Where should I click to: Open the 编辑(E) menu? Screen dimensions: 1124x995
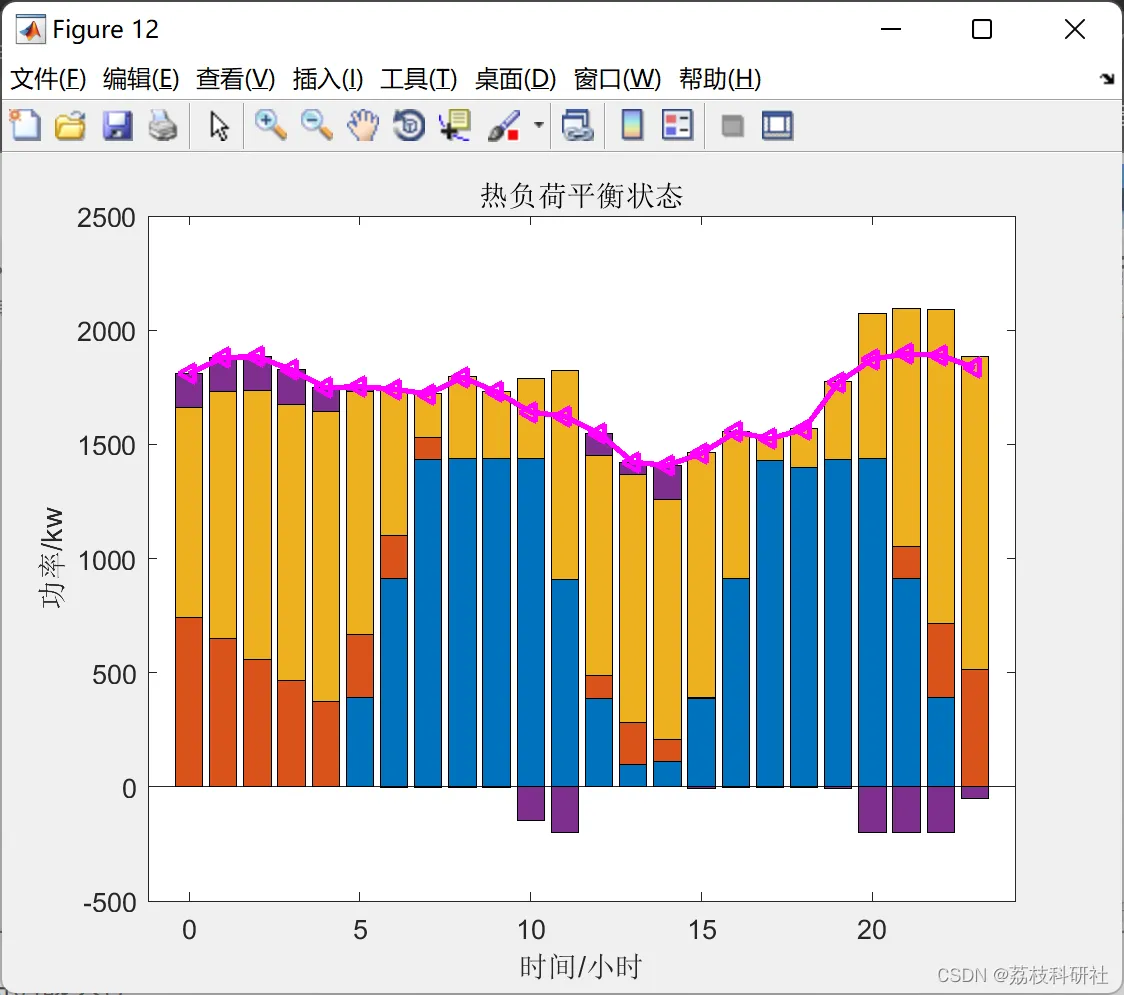(141, 79)
